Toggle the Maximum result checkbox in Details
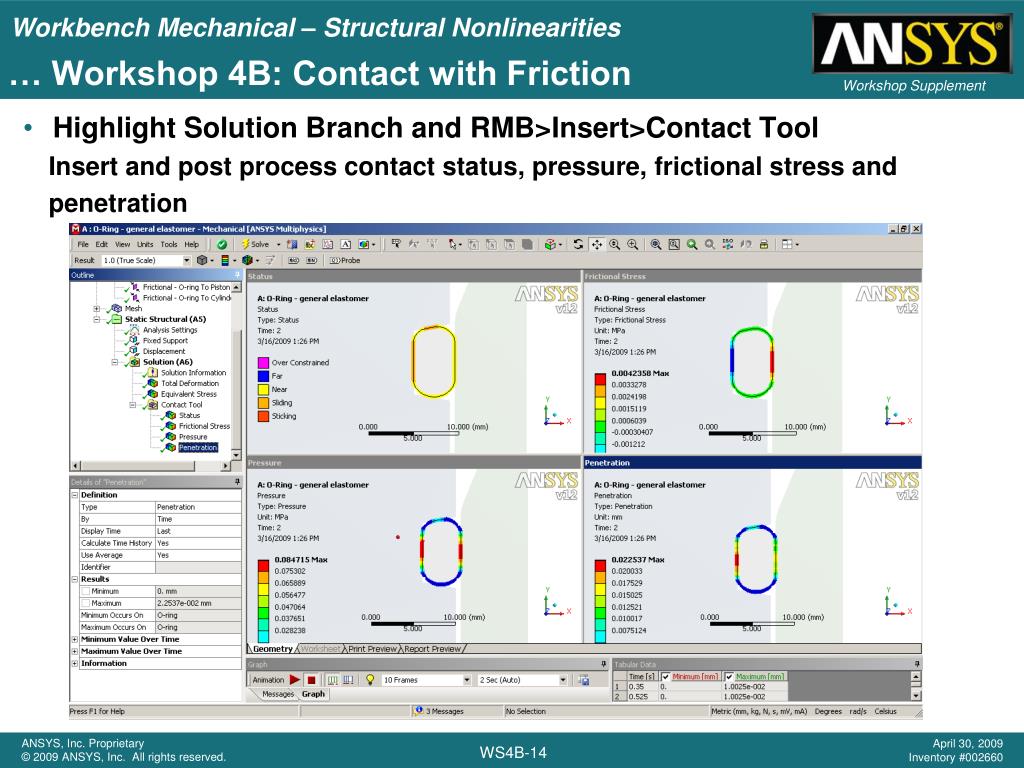 pyautogui.click(x=85, y=603)
